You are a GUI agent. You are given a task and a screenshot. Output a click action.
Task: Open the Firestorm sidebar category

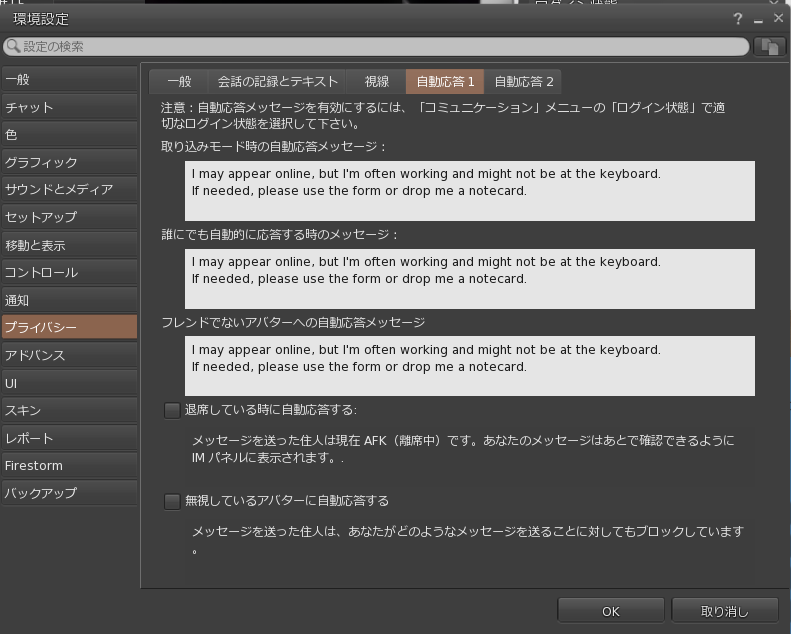click(x=69, y=466)
